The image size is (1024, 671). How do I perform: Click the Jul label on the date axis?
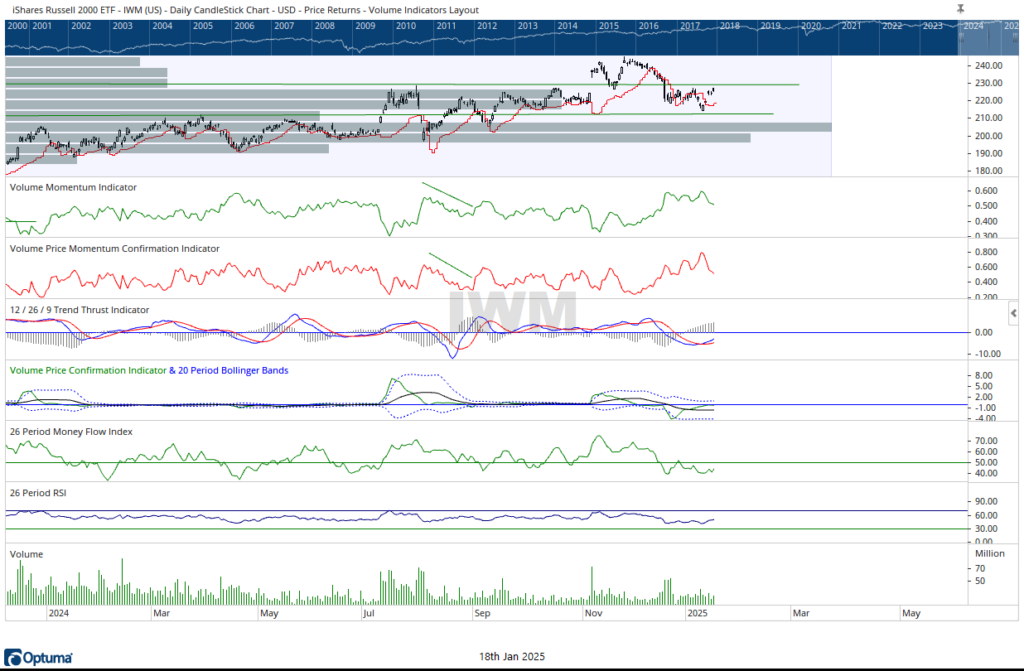tap(369, 612)
